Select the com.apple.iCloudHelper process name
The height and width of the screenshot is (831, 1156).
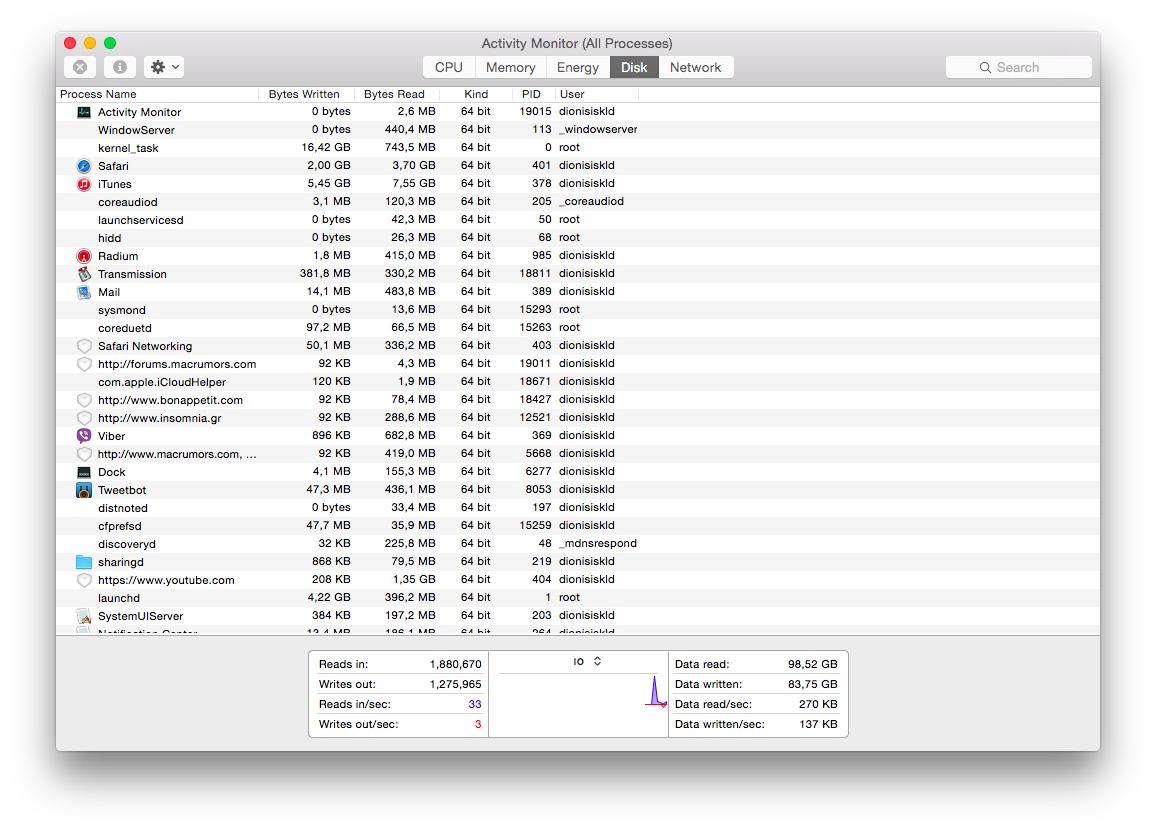(162, 382)
